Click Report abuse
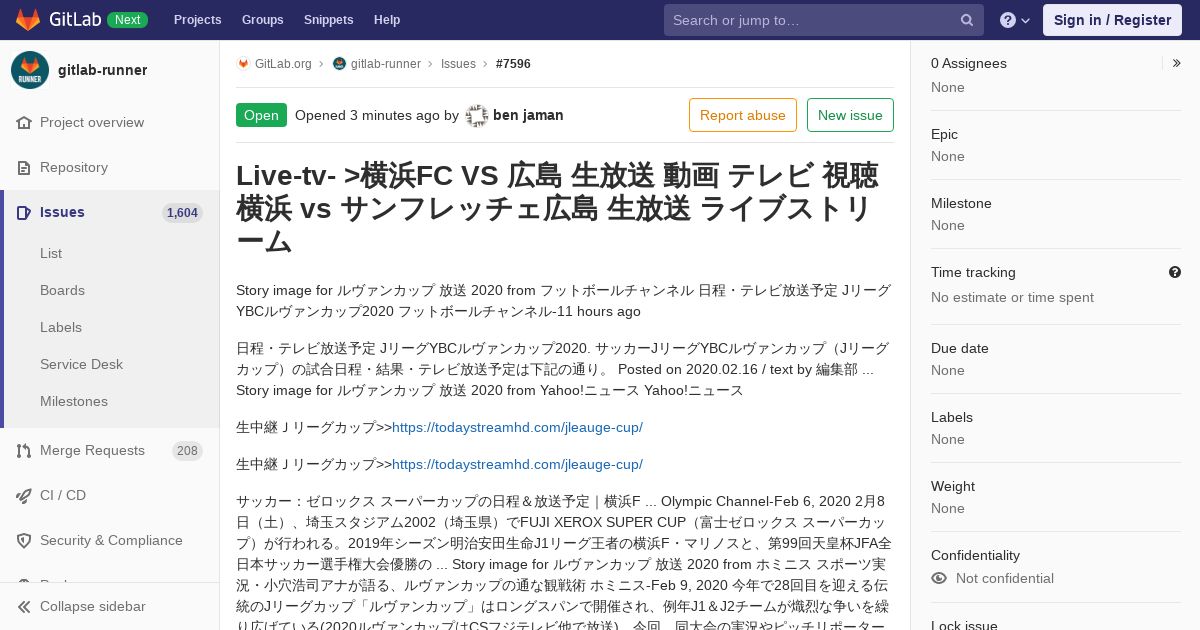 pyautogui.click(x=743, y=115)
